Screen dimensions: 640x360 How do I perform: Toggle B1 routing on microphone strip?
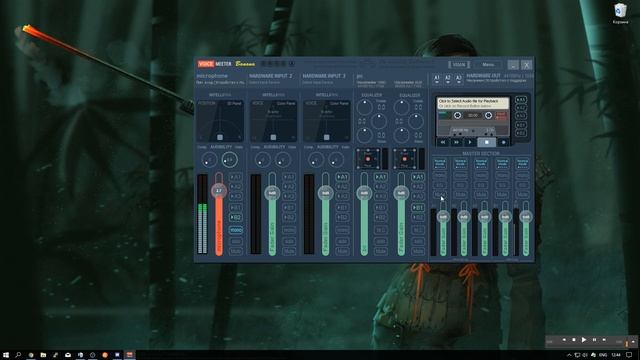tap(236, 207)
